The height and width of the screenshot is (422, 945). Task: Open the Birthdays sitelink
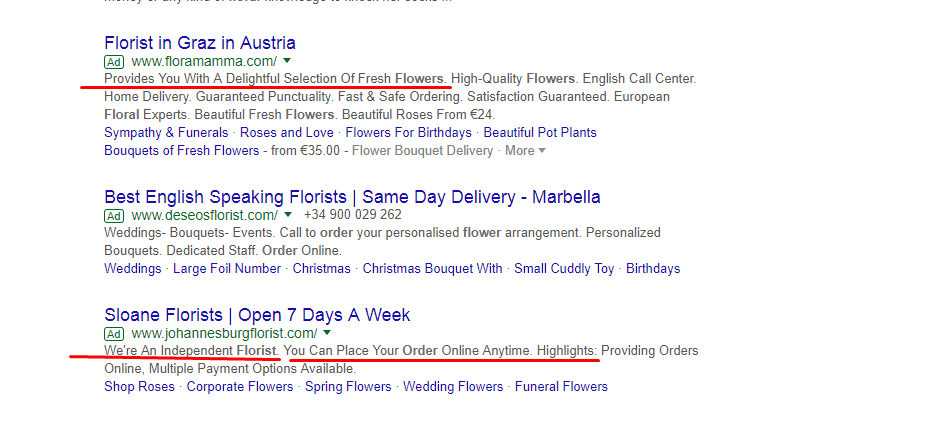pos(653,269)
